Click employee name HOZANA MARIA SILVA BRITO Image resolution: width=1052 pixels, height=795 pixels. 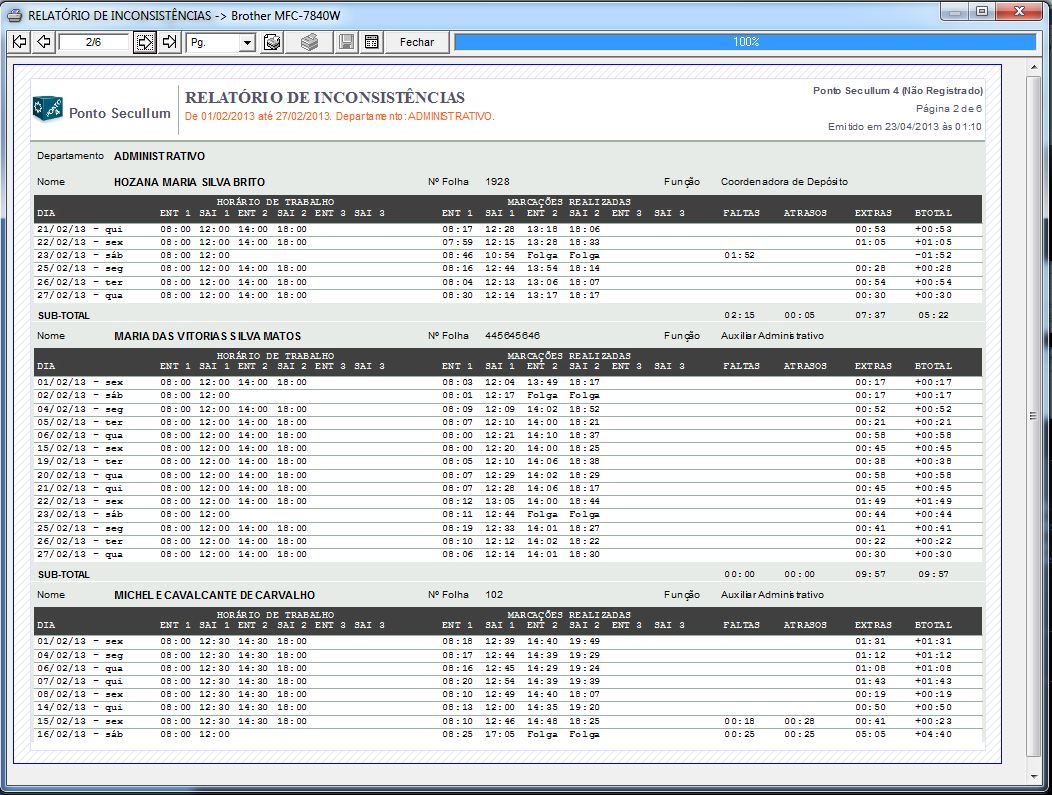(x=189, y=182)
